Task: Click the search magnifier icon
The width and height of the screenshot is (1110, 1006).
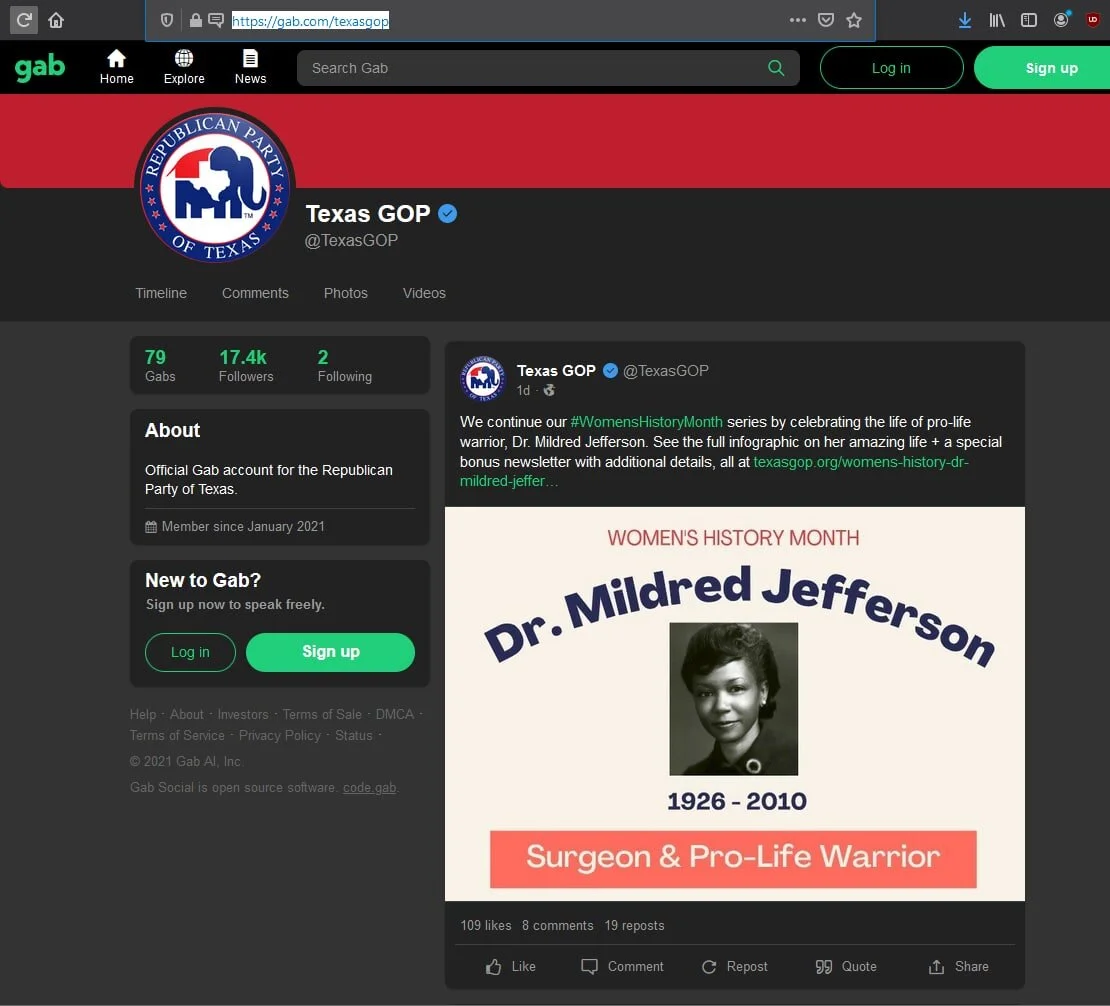Action: click(x=776, y=68)
